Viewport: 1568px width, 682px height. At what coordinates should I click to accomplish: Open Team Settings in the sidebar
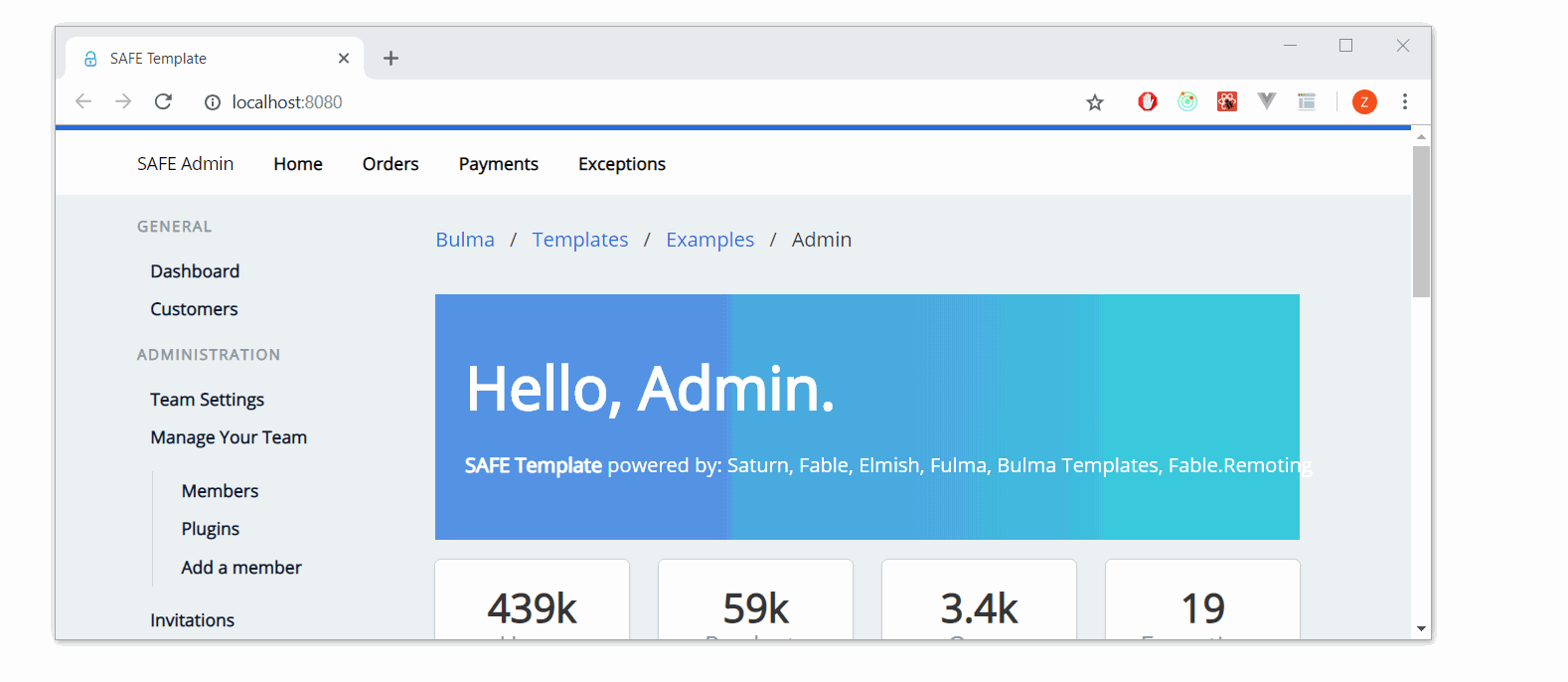(207, 400)
